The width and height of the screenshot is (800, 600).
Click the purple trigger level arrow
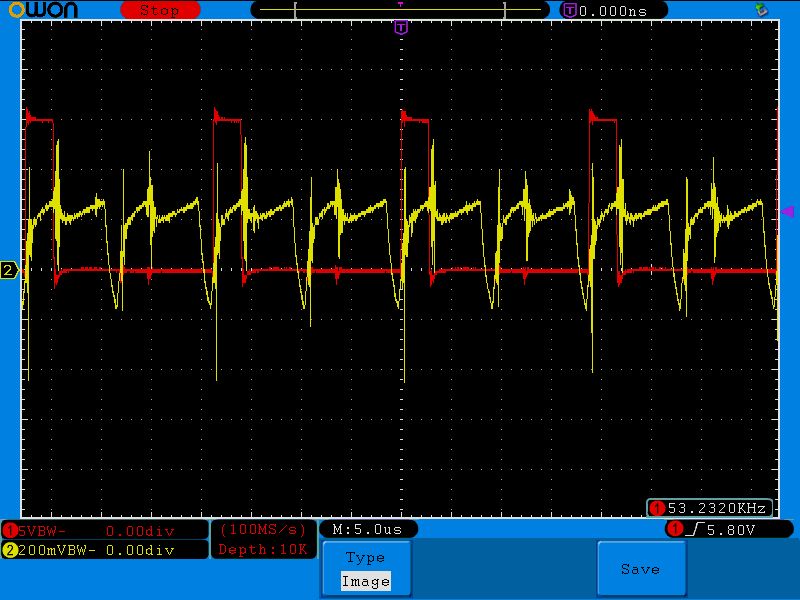click(788, 211)
